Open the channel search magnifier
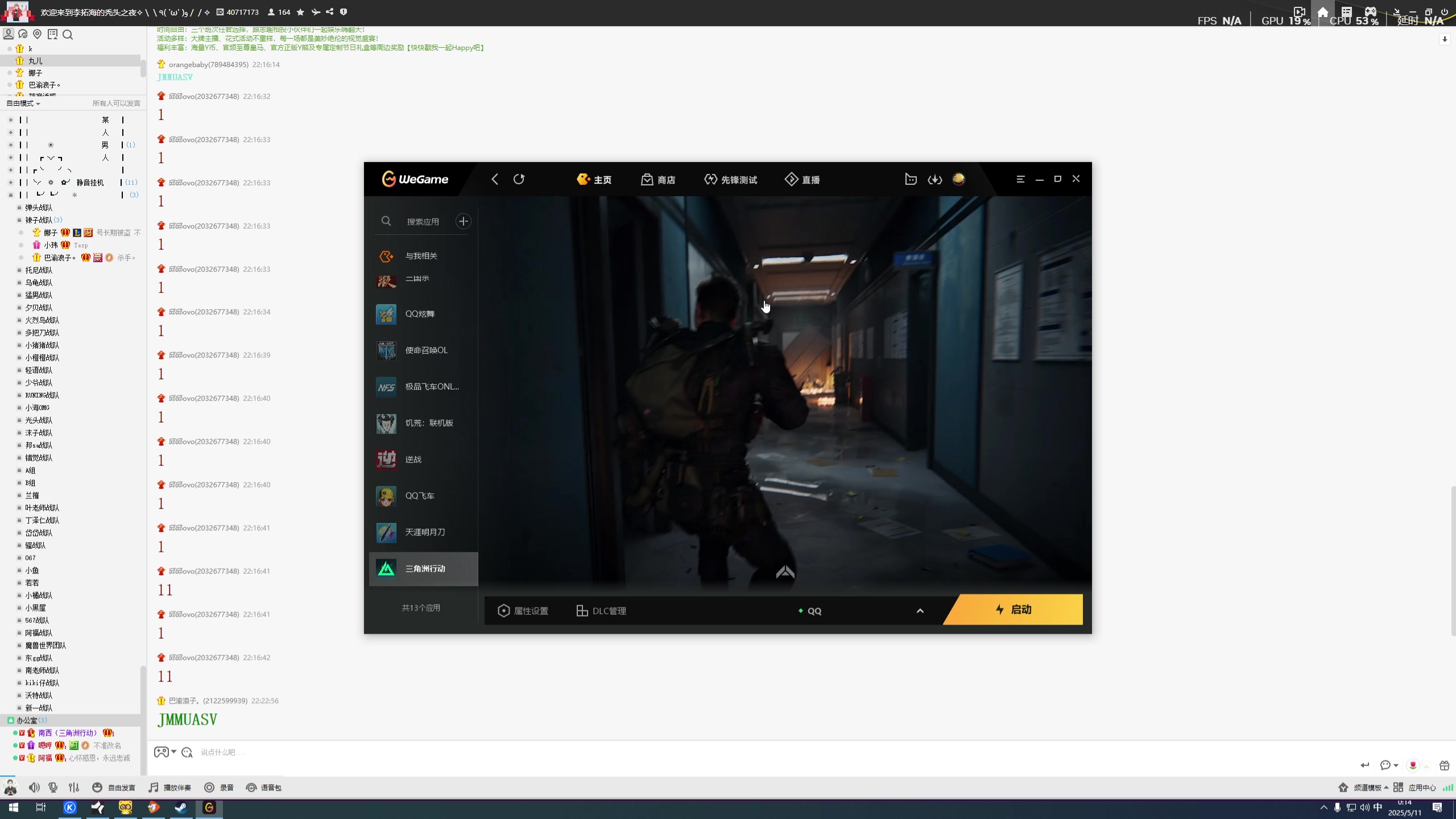Screen dimensions: 1456x819 click(68, 35)
